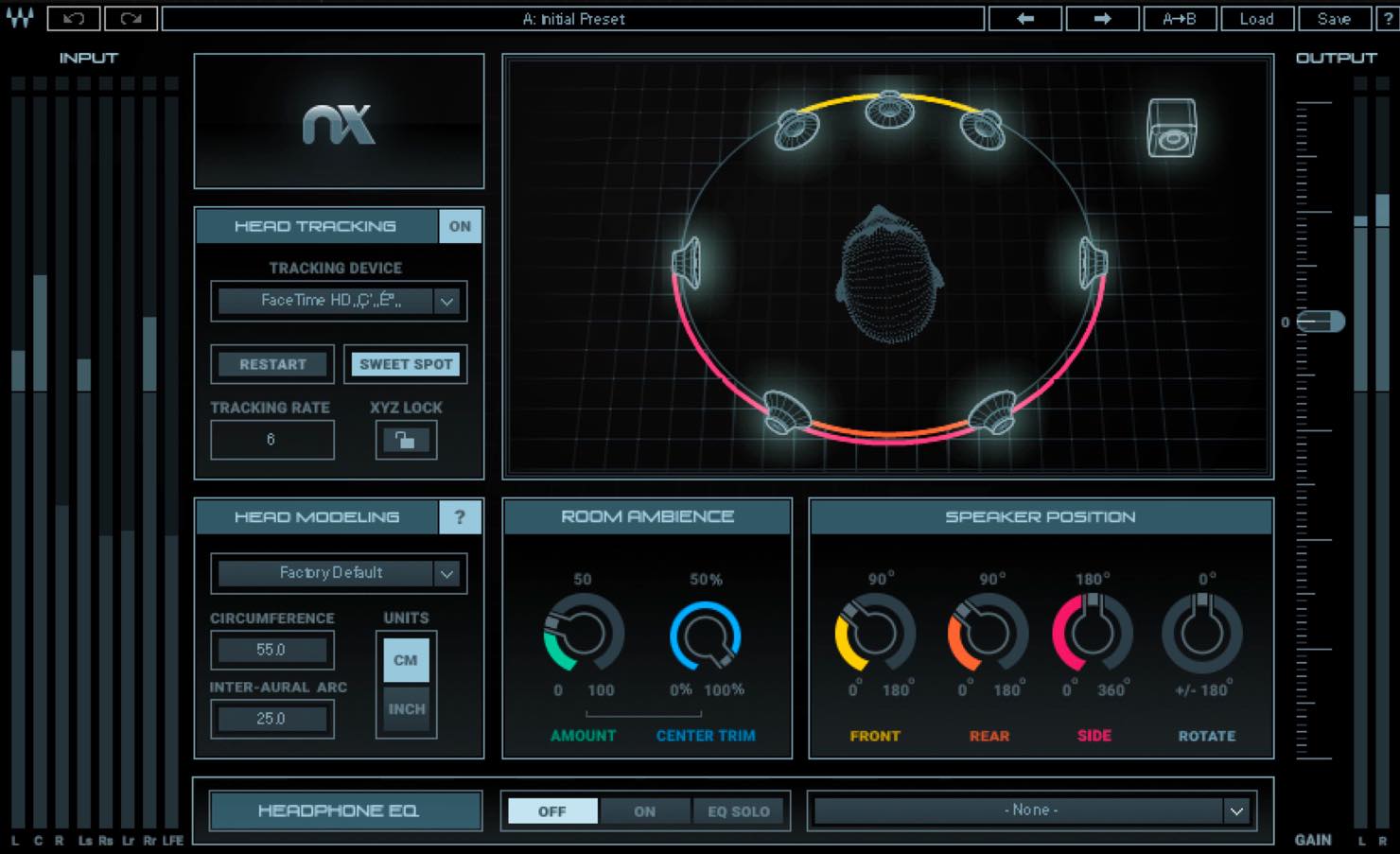Toggle Head Tracking ON switch

point(460,226)
